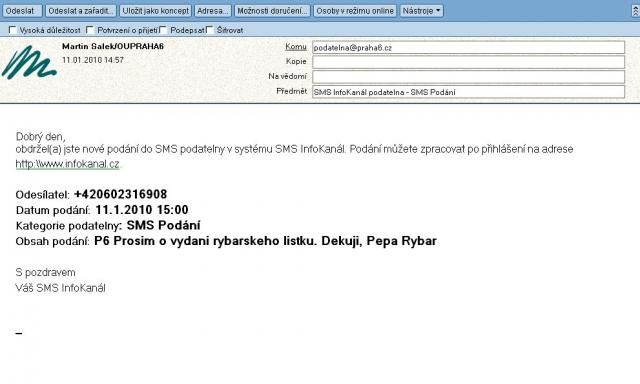Tick the Potvrzení o přijetí checkbox
Image resolution: width=640 pixels, height=384 pixels.
pyautogui.click(x=90, y=30)
